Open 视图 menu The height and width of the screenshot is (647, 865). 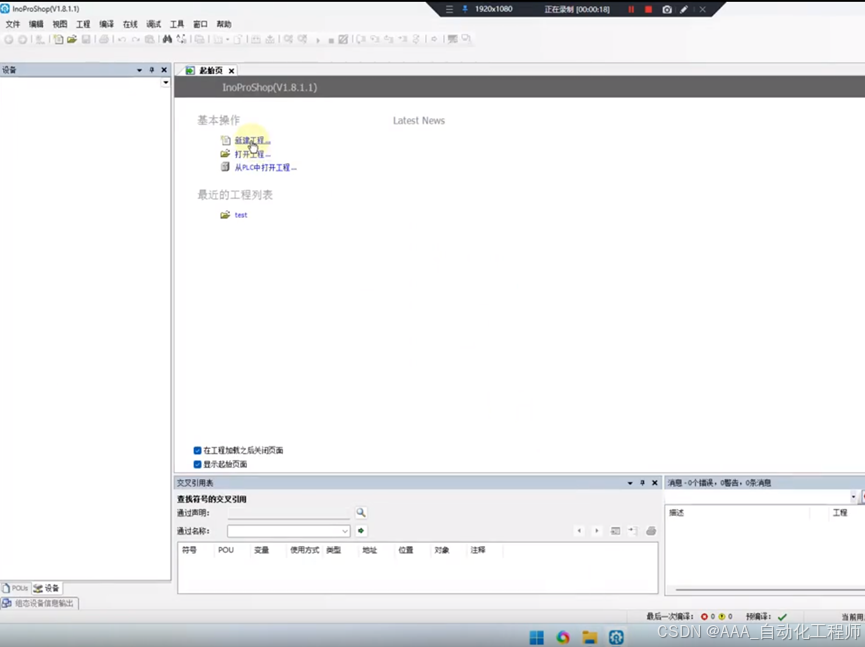60,24
